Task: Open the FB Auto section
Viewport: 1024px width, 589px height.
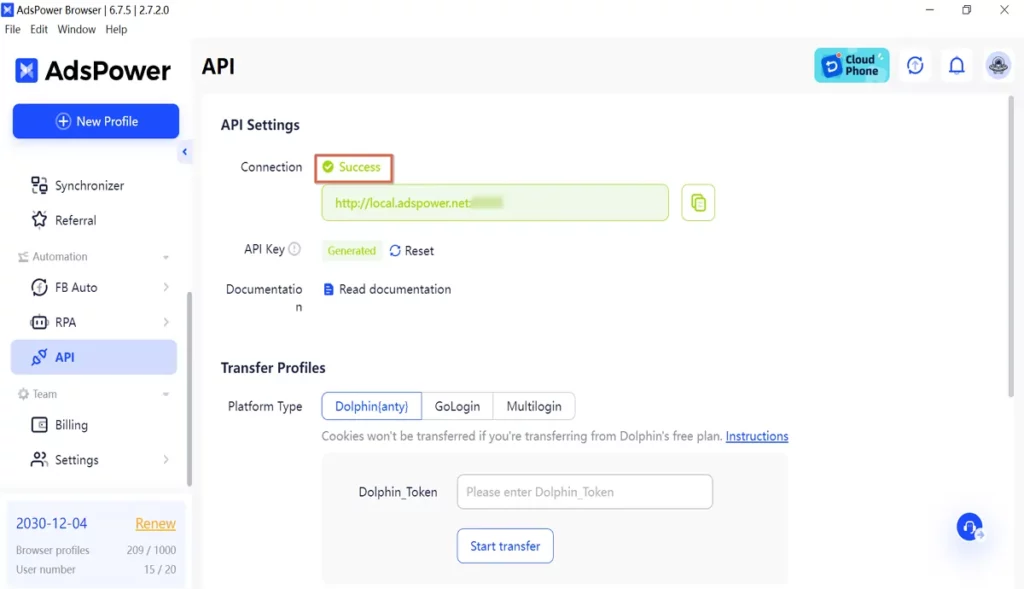Action: [x=93, y=286]
